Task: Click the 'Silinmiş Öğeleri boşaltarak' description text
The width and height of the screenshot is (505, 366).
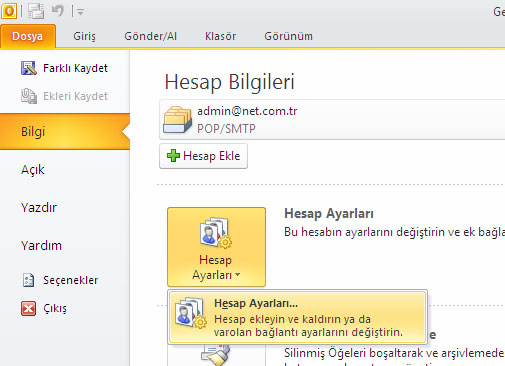Action: pyautogui.click(x=394, y=353)
